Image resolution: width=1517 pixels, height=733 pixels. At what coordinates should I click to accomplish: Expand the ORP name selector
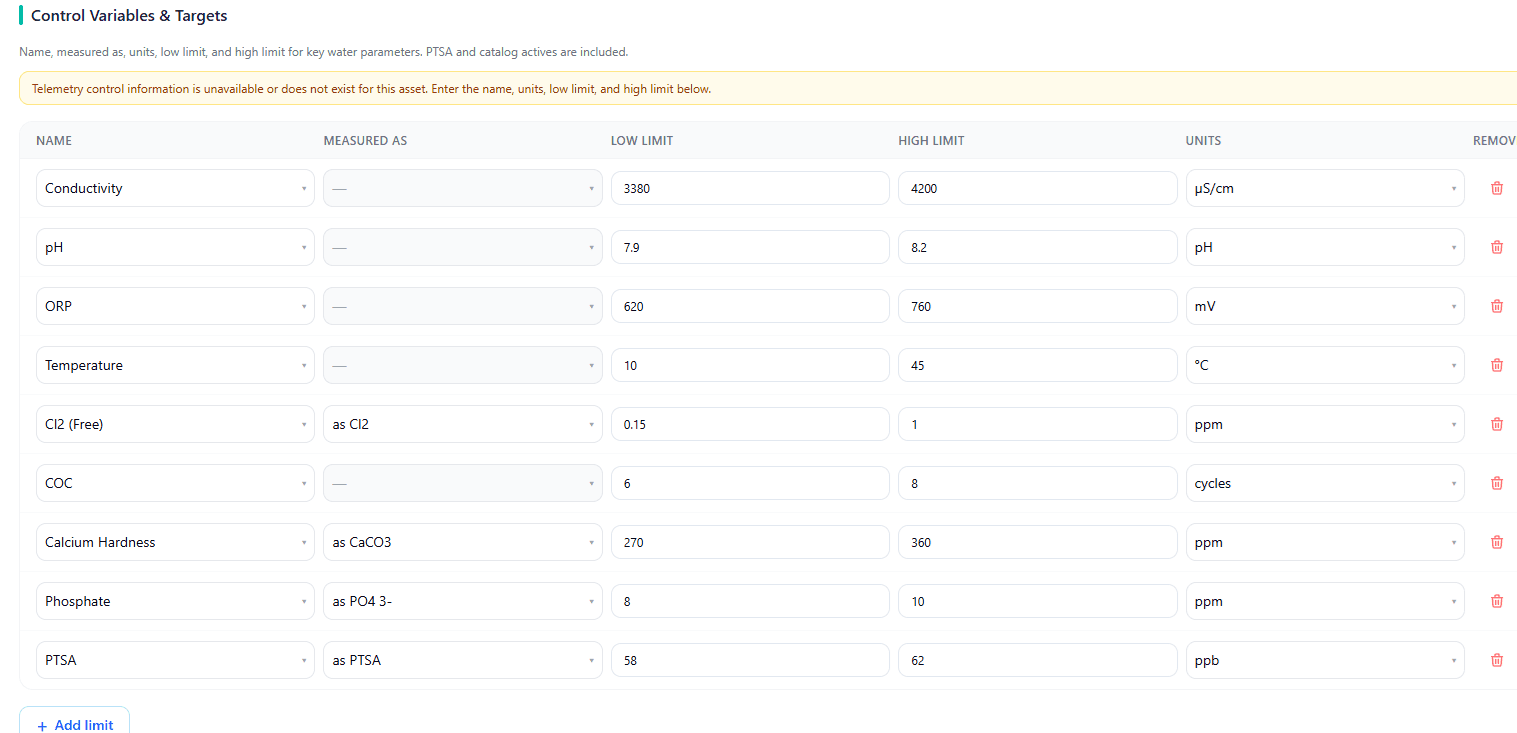point(175,306)
